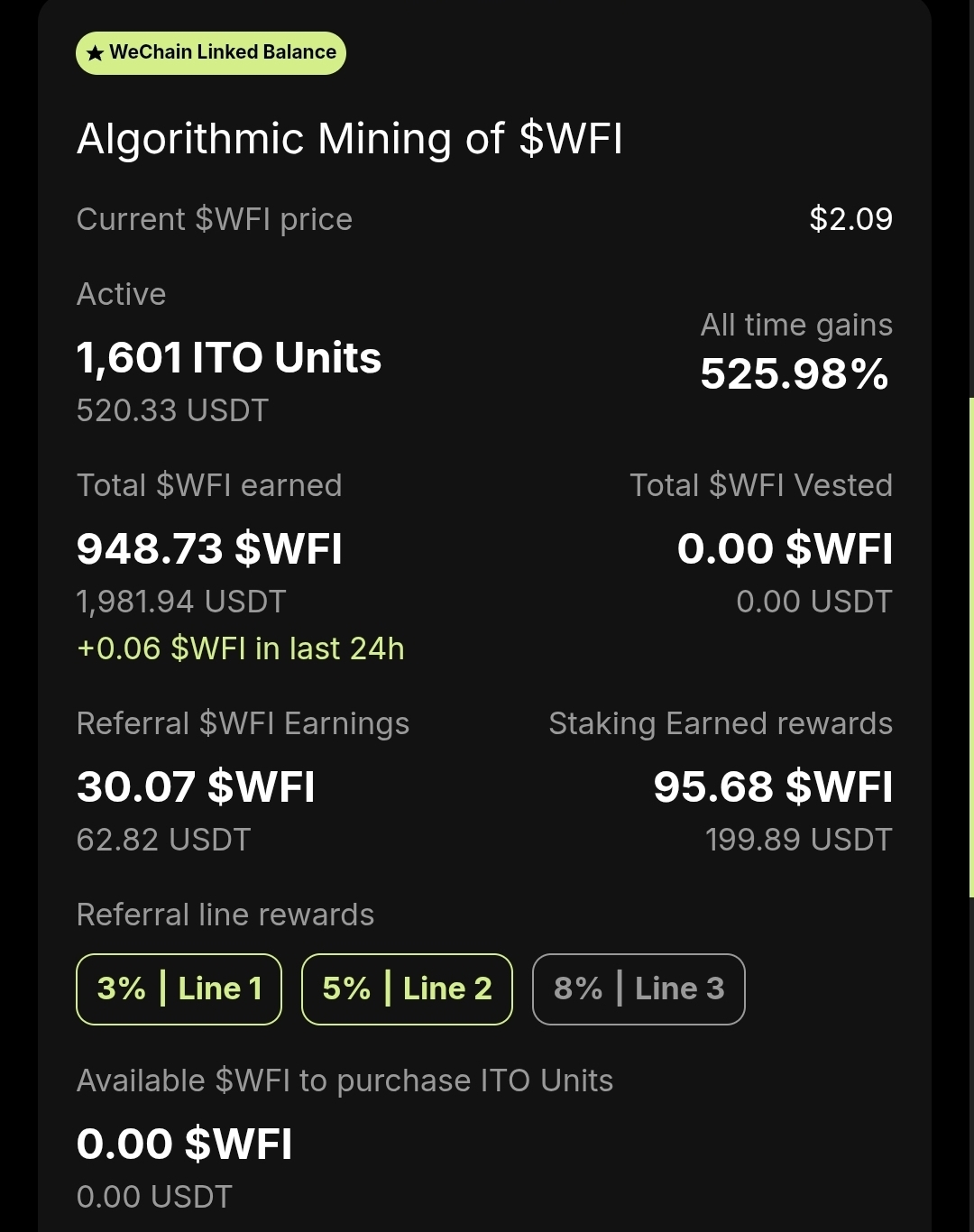Tap the Referral line rewards label
The height and width of the screenshot is (1232, 974).
click(x=225, y=915)
